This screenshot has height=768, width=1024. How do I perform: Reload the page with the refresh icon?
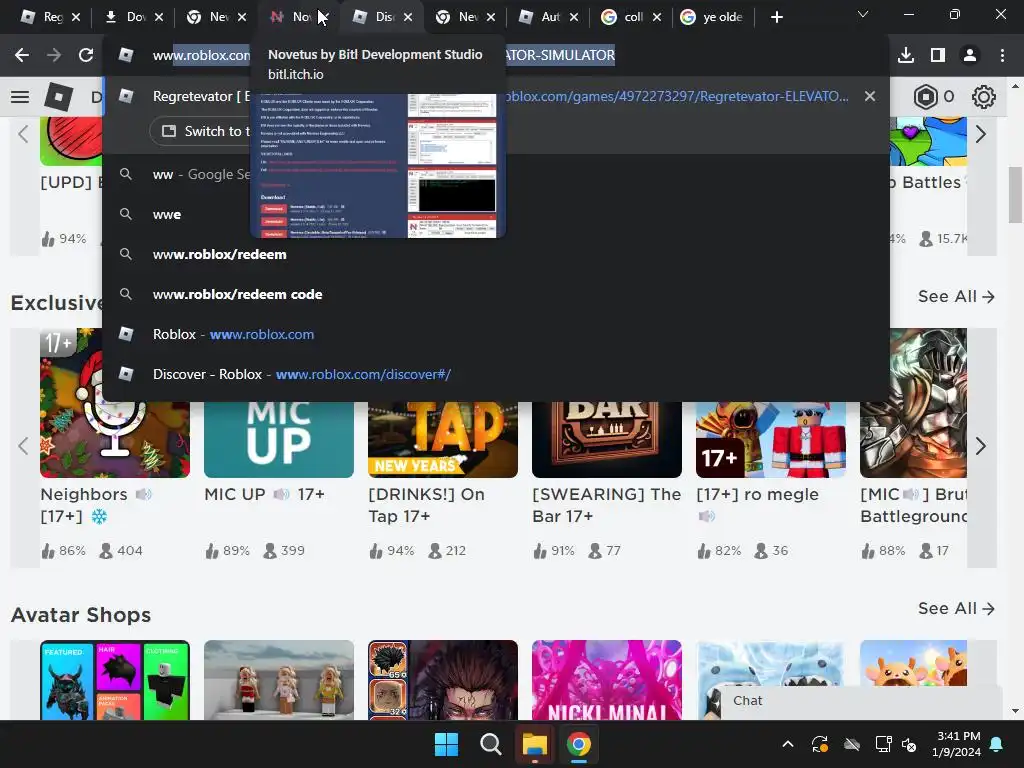pos(86,56)
